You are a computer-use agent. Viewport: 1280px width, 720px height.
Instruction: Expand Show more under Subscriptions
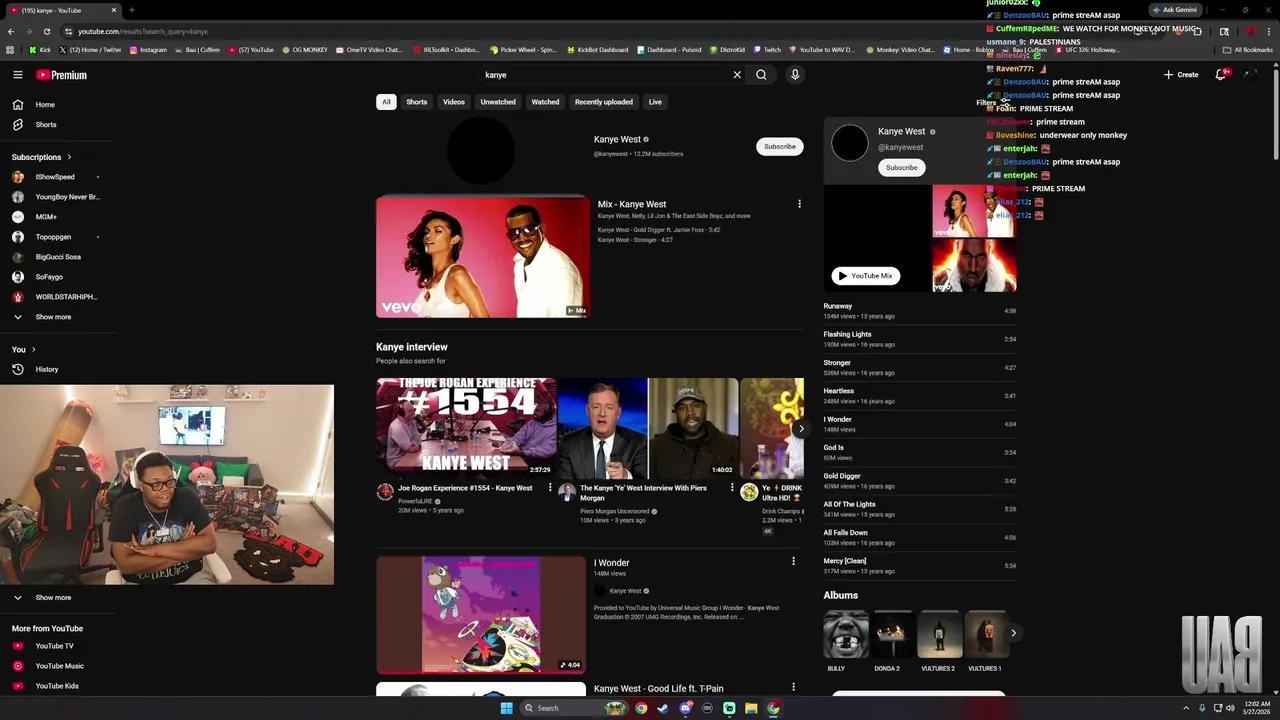[x=43, y=317]
